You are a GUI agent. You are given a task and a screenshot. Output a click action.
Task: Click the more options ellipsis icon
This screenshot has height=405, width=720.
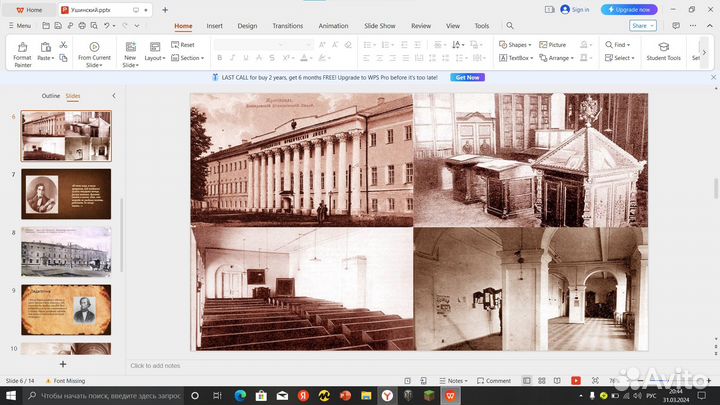point(692,26)
